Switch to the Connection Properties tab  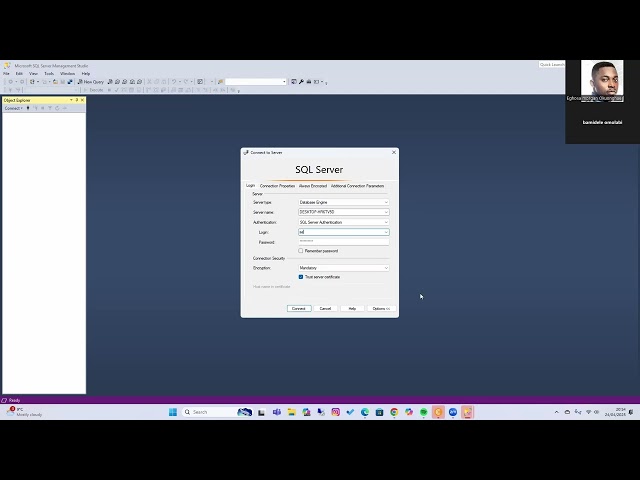pos(277,186)
